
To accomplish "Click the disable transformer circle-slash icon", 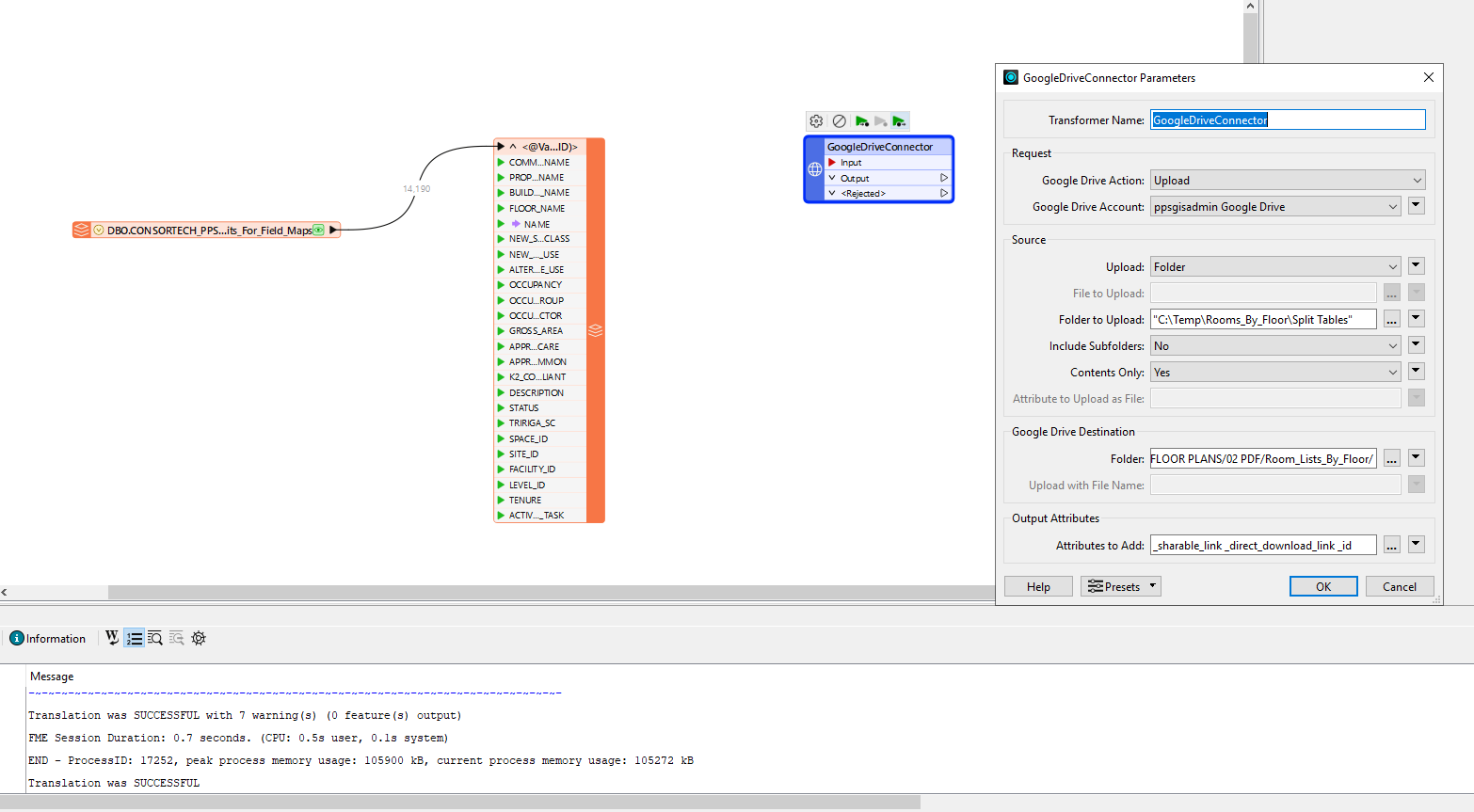I will coord(839,121).
